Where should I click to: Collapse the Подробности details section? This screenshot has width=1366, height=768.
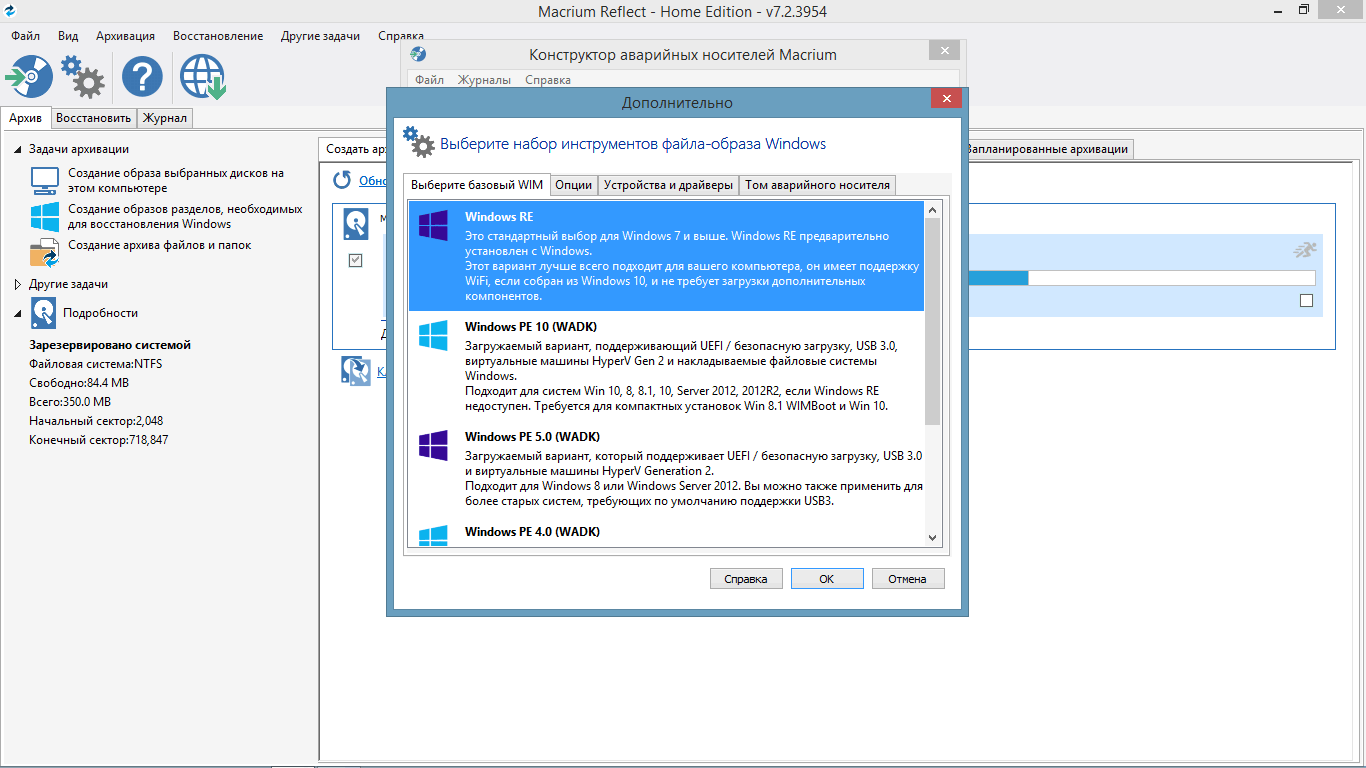(x=17, y=313)
